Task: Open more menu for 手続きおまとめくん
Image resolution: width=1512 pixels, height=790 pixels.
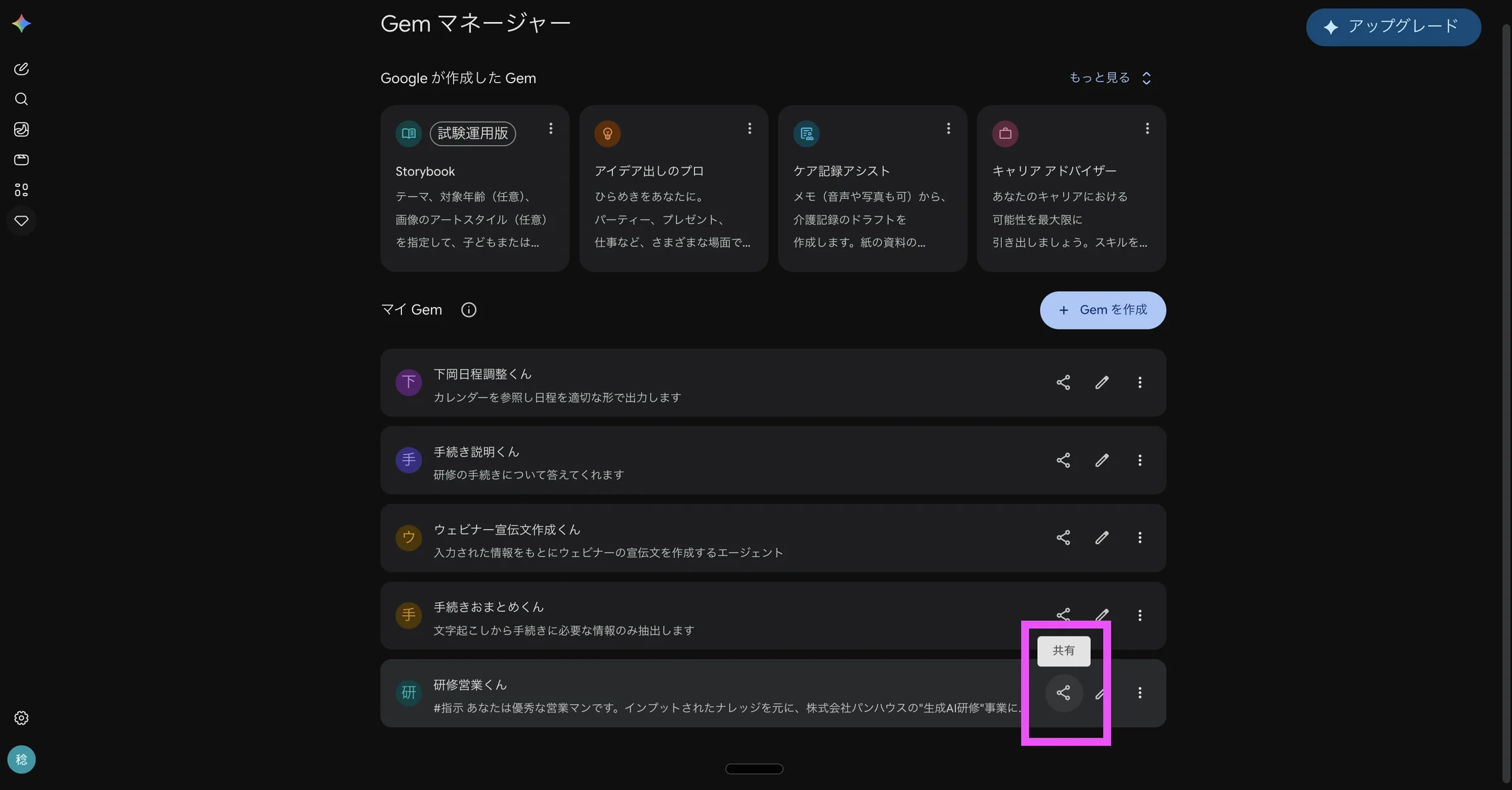Action: (1140, 615)
